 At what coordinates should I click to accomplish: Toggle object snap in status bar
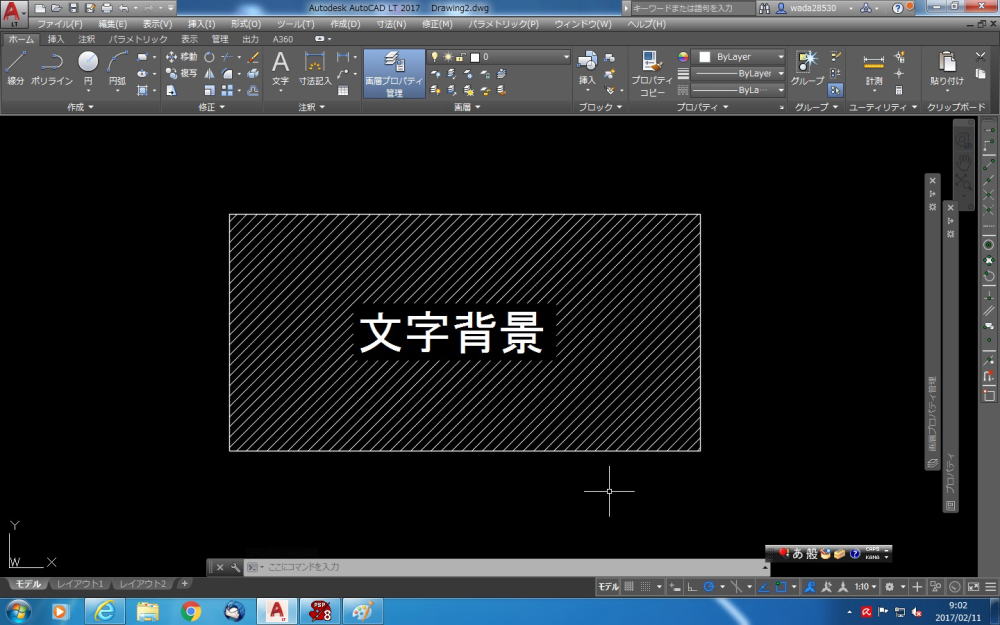(781, 587)
